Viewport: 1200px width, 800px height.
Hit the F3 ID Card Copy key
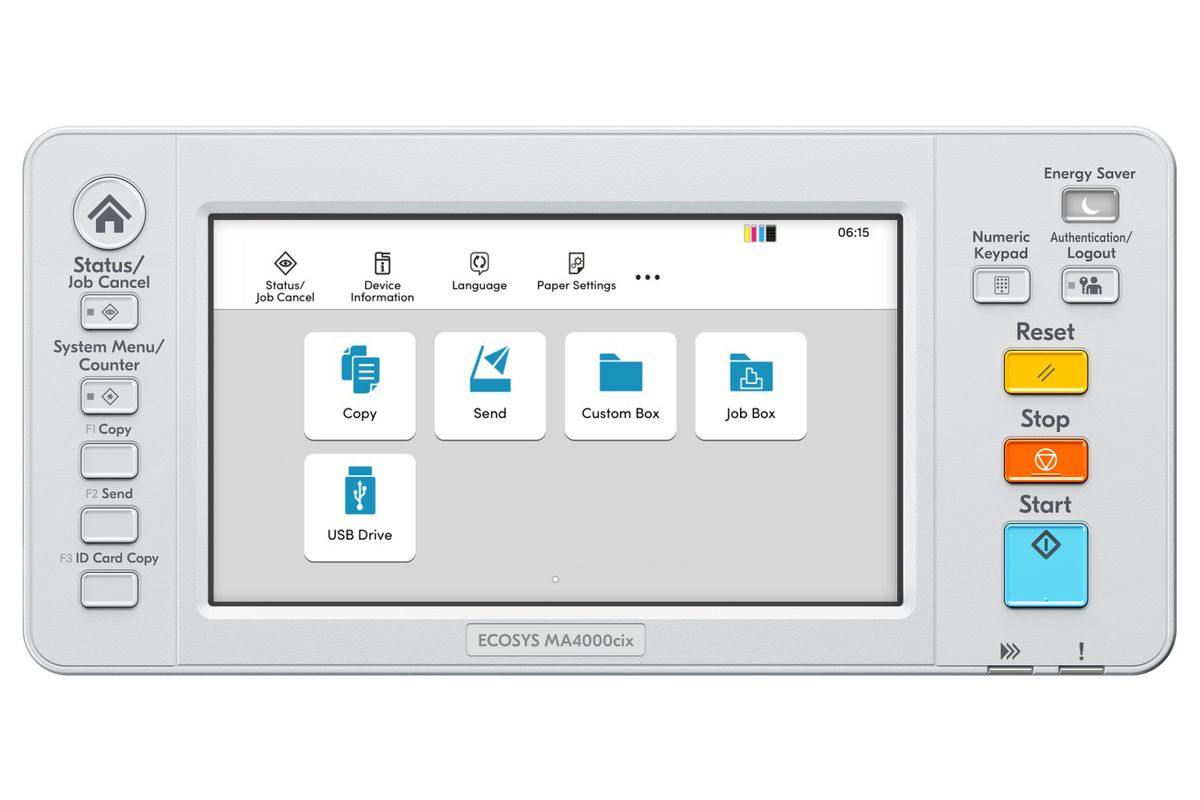109,589
